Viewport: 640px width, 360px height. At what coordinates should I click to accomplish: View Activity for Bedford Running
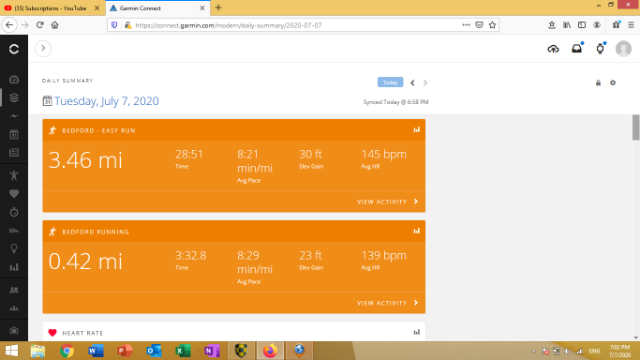[387, 303]
